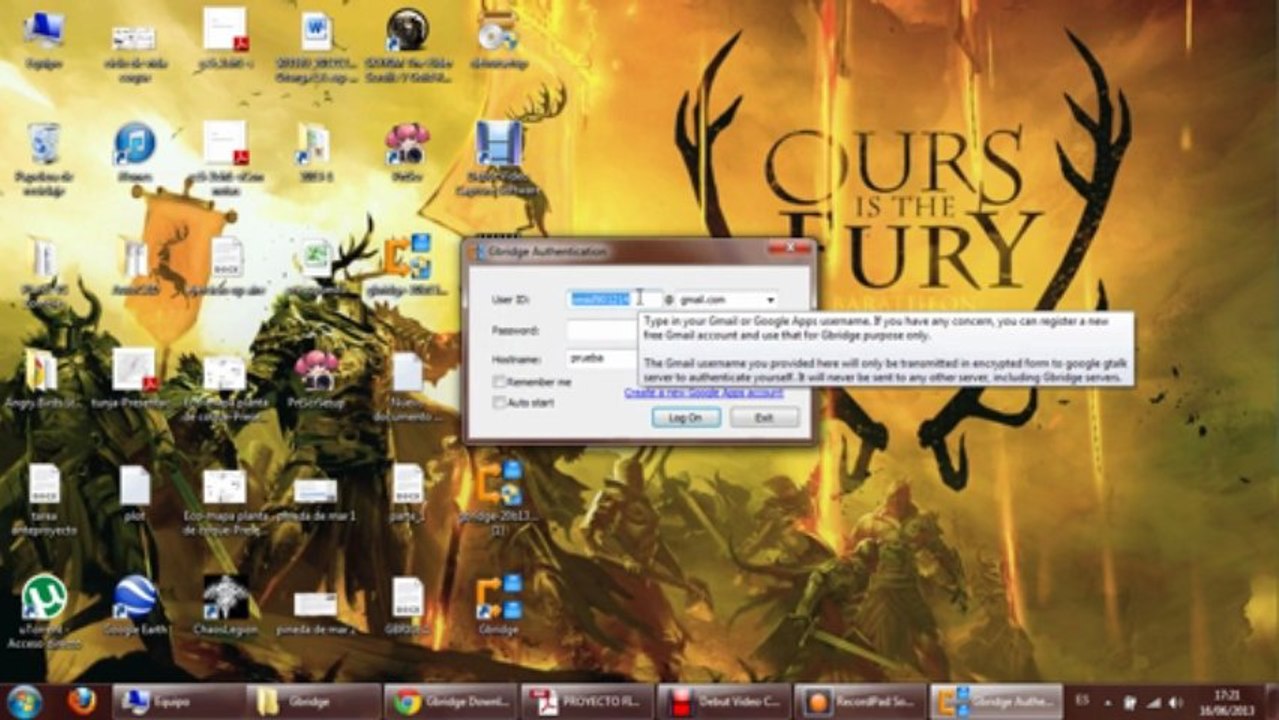Switch to the PROYECTO PDF taskbar window
This screenshot has width=1279, height=720.
[588, 702]
